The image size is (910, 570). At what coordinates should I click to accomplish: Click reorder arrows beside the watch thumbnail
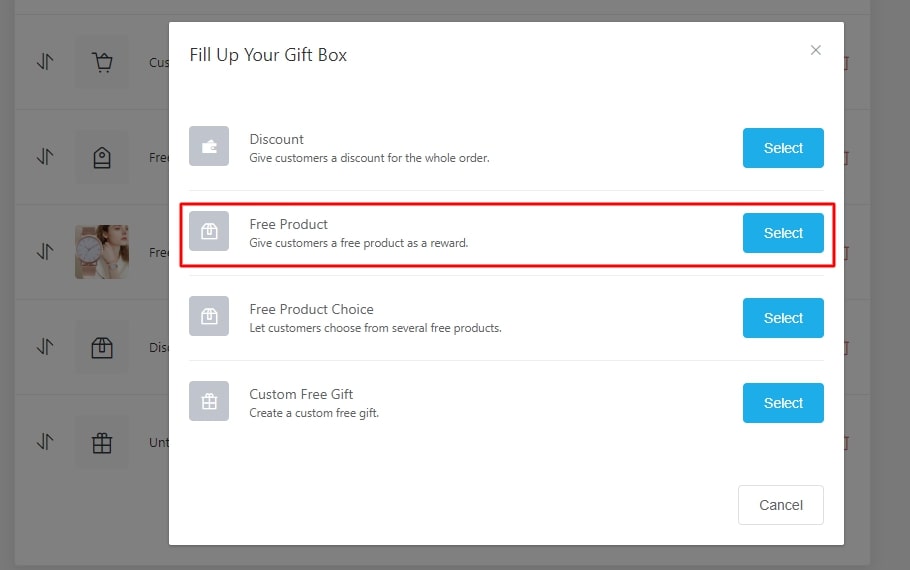45,252
